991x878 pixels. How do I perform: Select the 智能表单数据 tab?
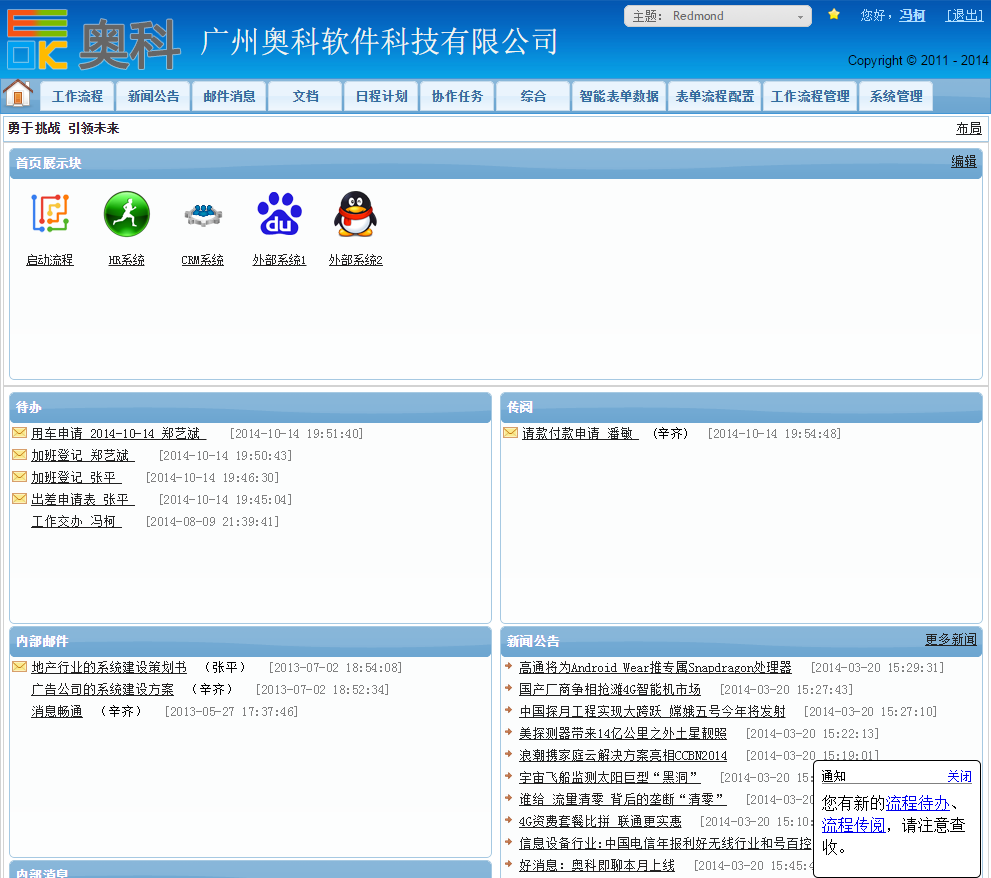pyautogui.click(x=619, y=97)
